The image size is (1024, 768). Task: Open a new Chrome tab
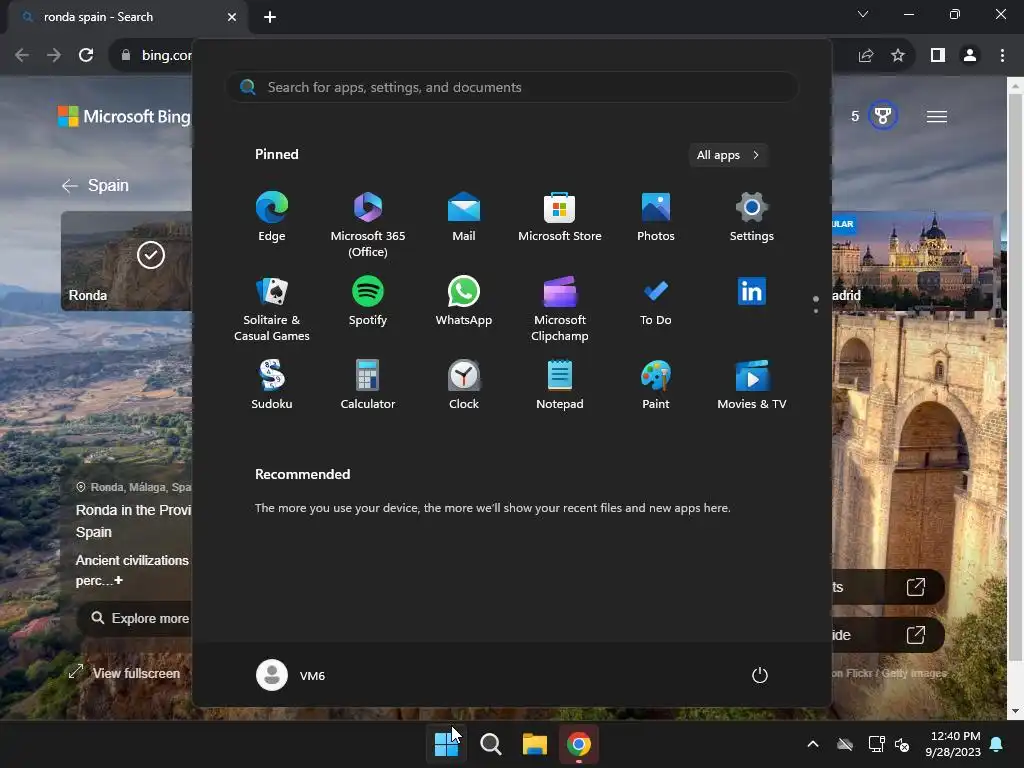270,17
